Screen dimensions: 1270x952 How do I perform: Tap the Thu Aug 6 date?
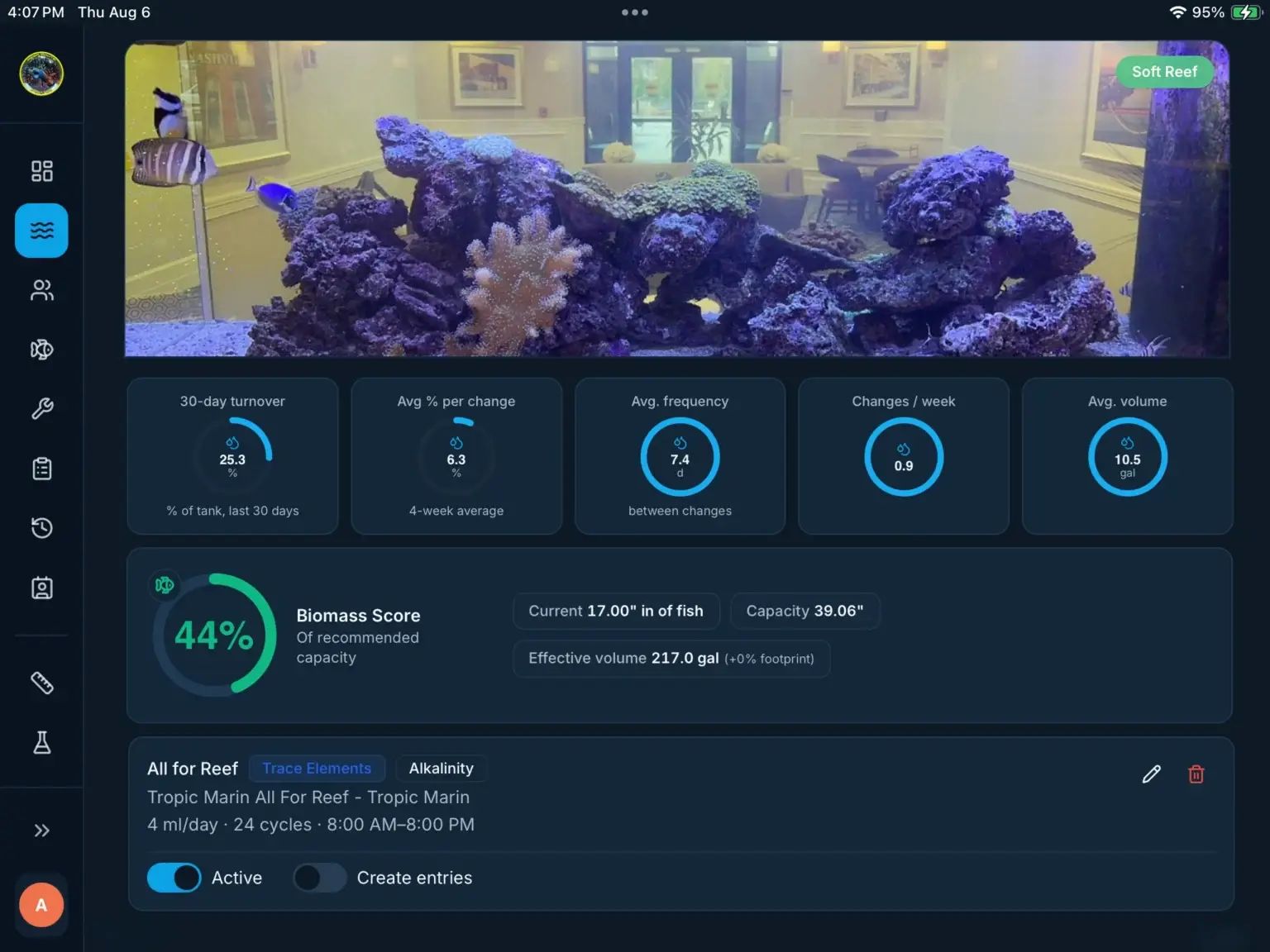click(114, 12)
